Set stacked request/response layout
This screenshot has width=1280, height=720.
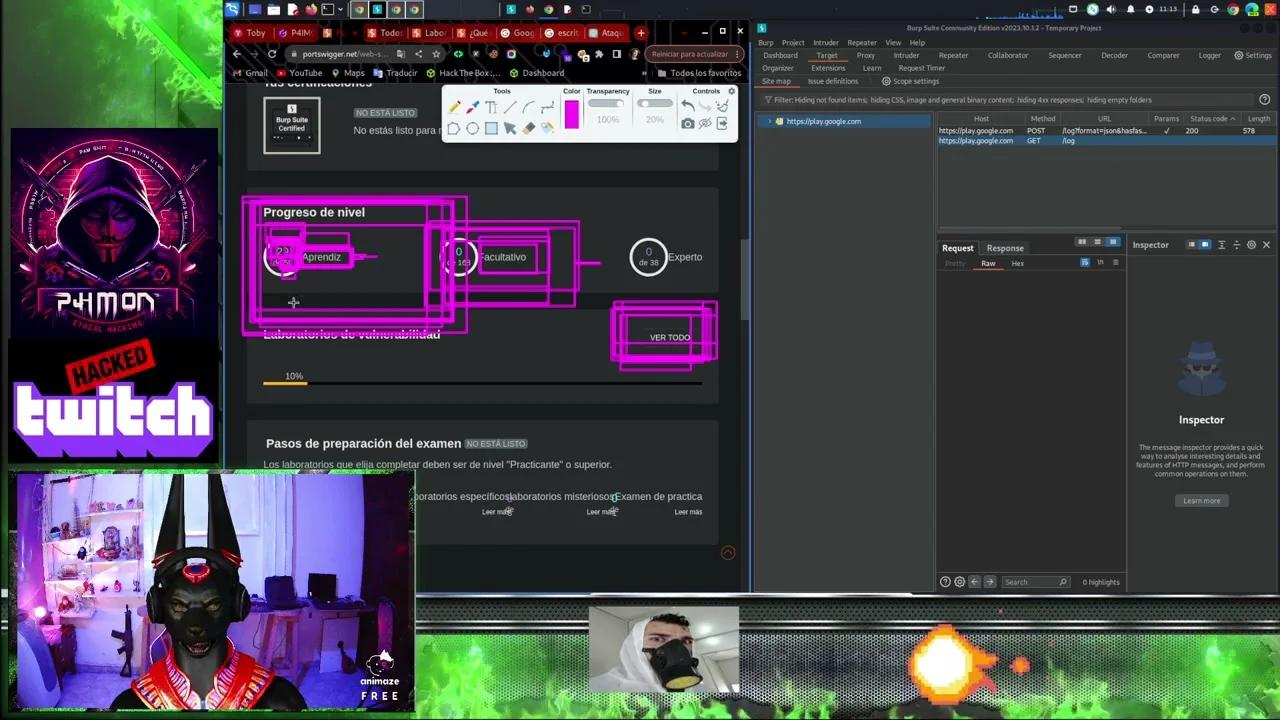point(1097,242)
